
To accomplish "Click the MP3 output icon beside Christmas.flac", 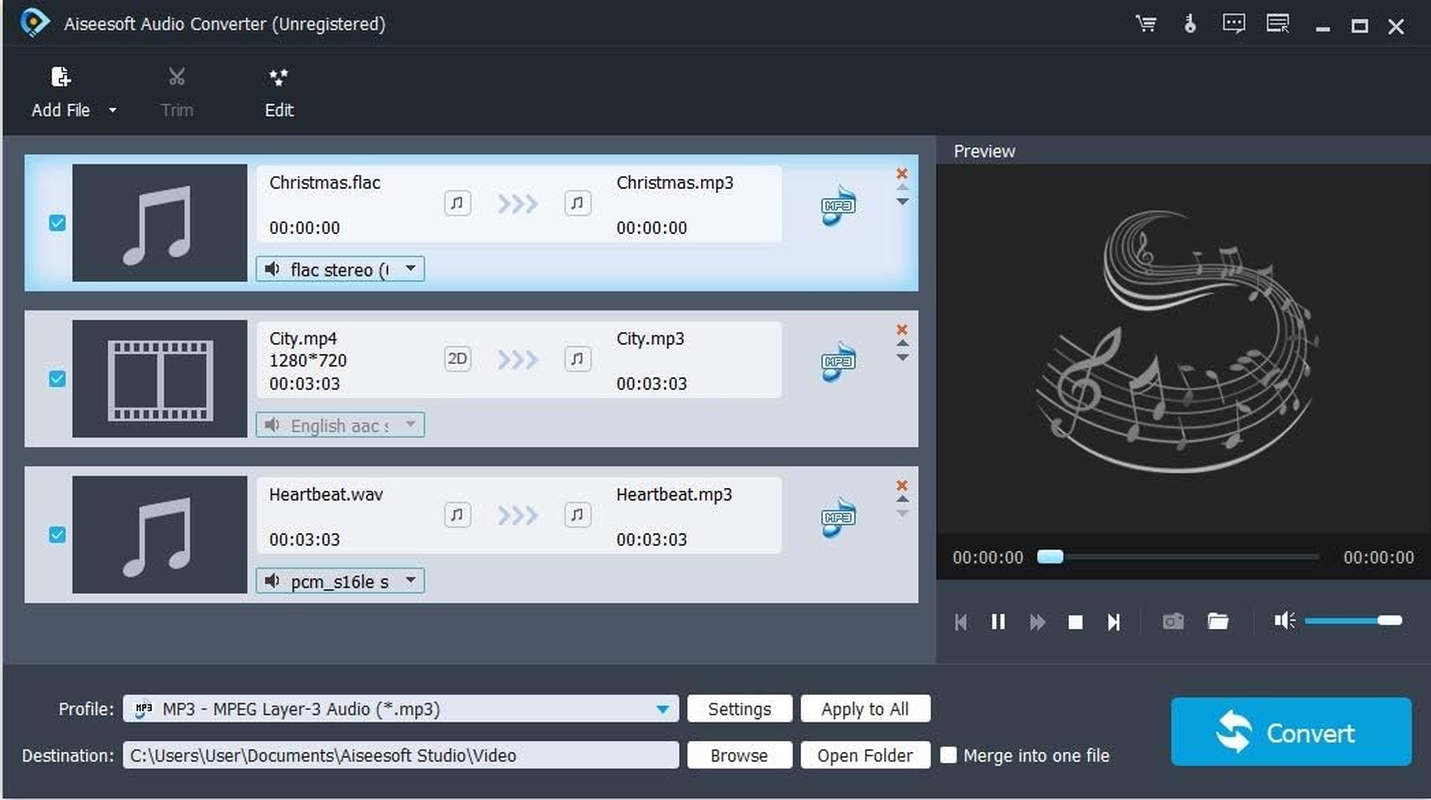I will (837, 203).
